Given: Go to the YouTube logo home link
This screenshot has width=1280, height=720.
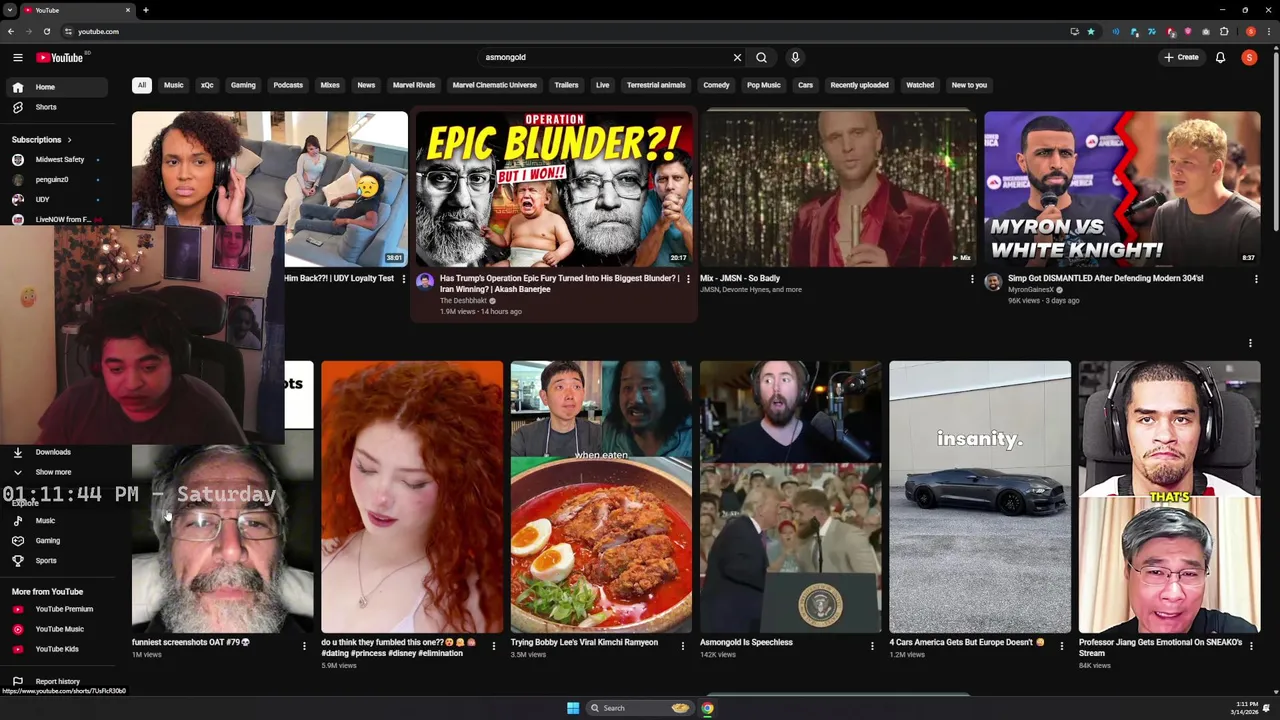Looking at the screenshot, I should pyautogui.click(x=60, y=58).
